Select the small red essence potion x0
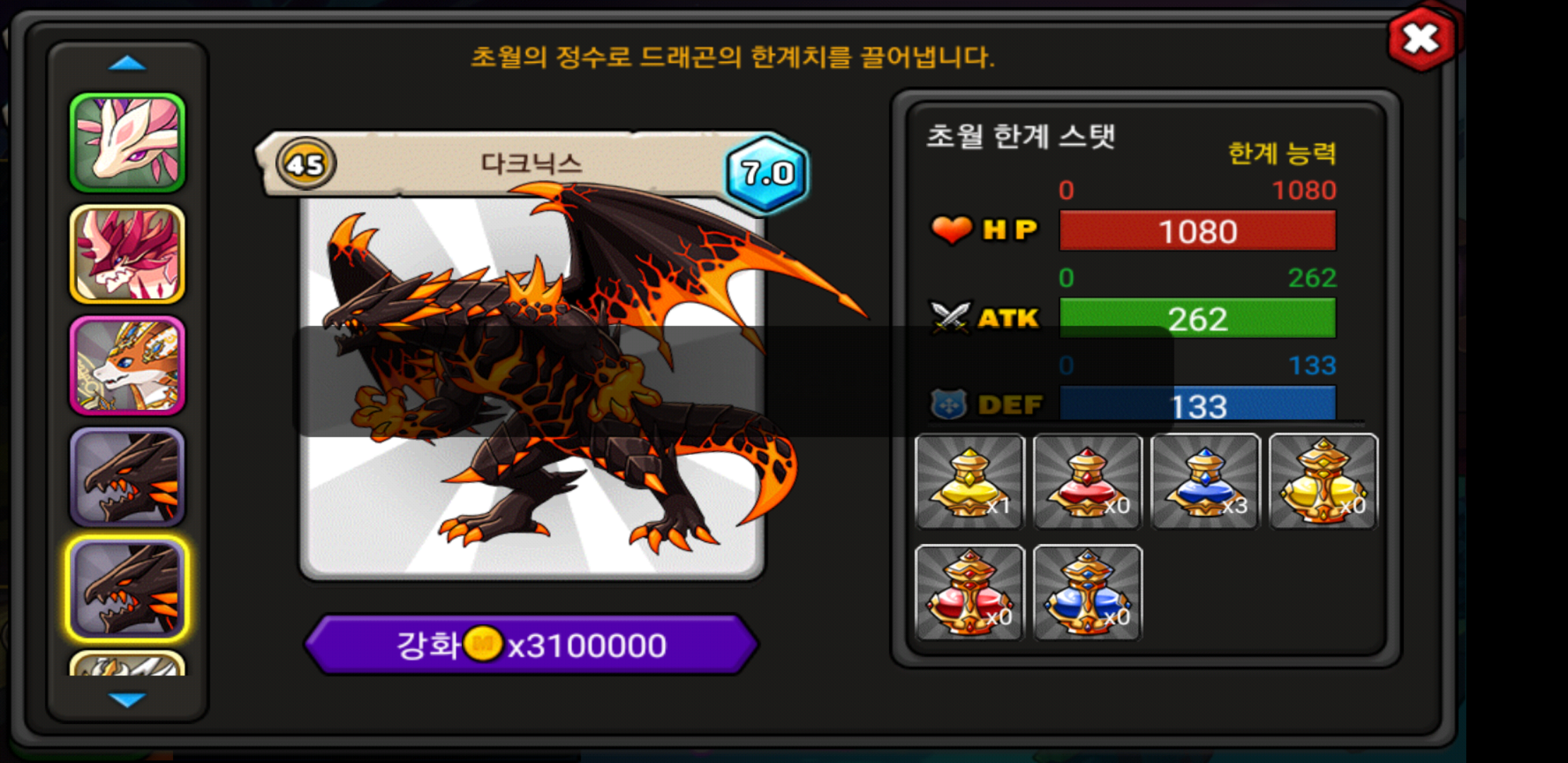The image size is (1568, 763). pyautogui.click(x=1087, y=481)
